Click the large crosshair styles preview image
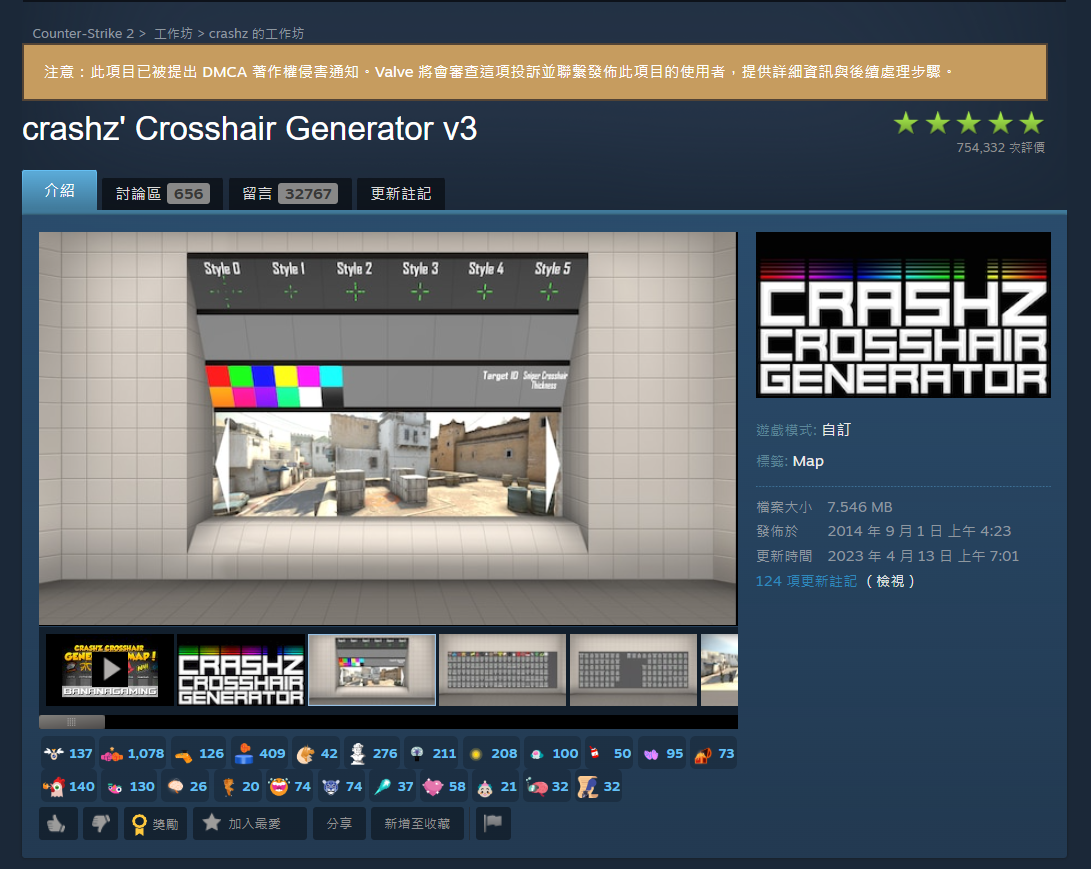This screenshot has height=869, width=1091. 388,429
